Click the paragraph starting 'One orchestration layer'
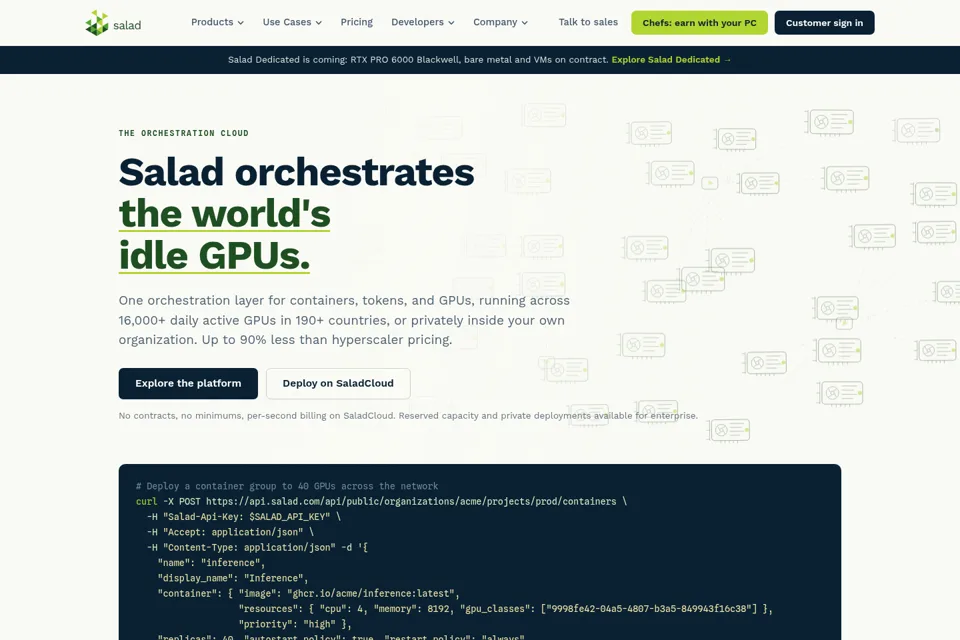960x640 pixels. [344, 320]
